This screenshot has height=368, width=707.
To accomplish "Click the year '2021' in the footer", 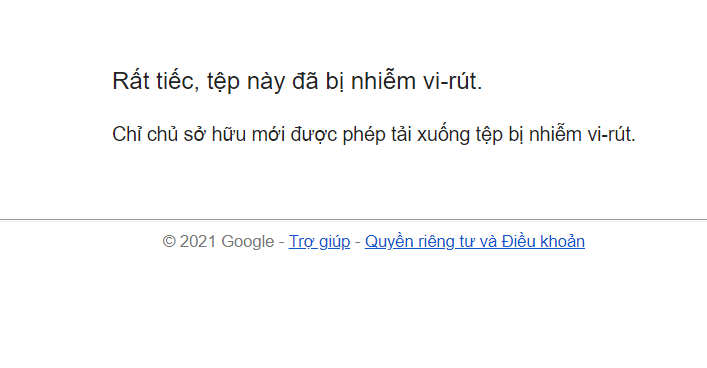I will 198,242.
